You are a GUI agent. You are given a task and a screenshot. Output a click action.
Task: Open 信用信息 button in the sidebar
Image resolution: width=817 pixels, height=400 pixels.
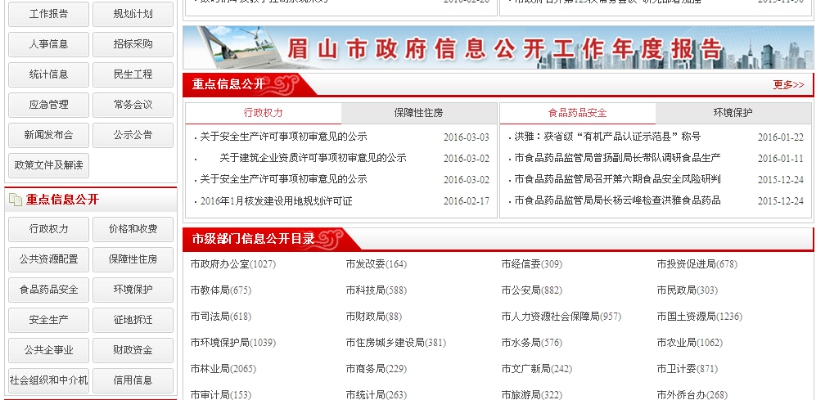pos(133,381)
